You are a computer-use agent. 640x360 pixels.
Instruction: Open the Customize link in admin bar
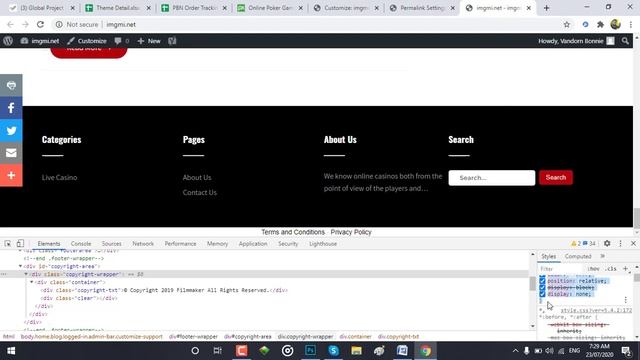pyautogui.click(x=87, y=41)
